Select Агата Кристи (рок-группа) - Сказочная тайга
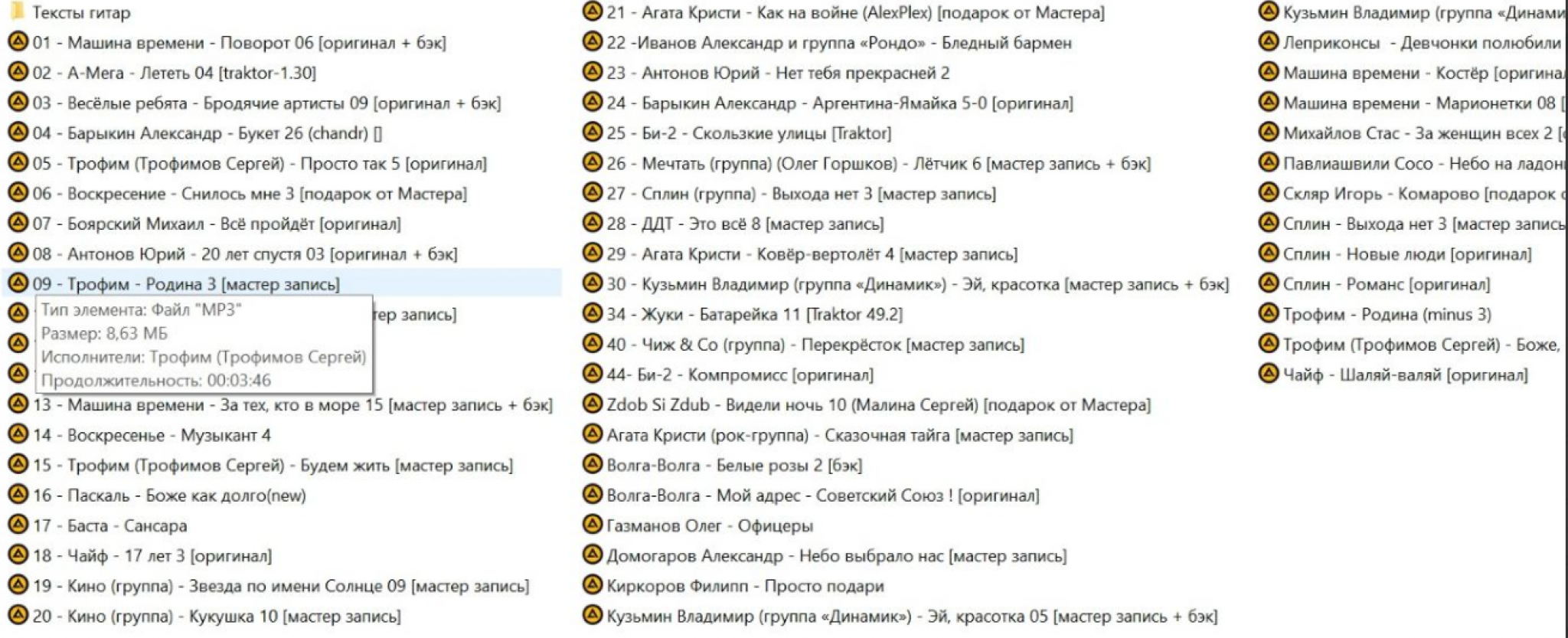The image size is (1568, 638). coord(840,435)
